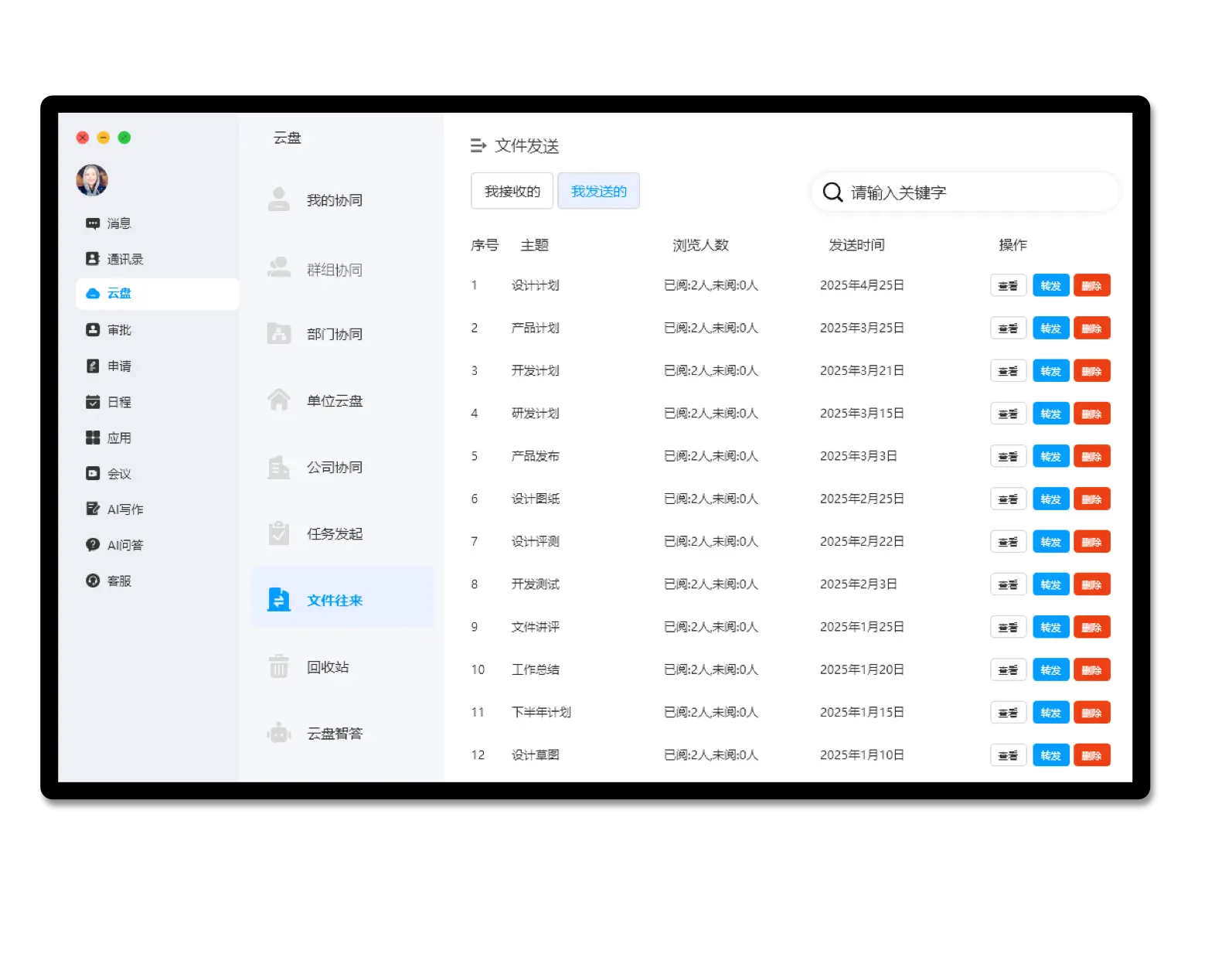Click the 设计图纸 subject text
The height and width of the screenshot is (957, 1232).
coord(535,499)
